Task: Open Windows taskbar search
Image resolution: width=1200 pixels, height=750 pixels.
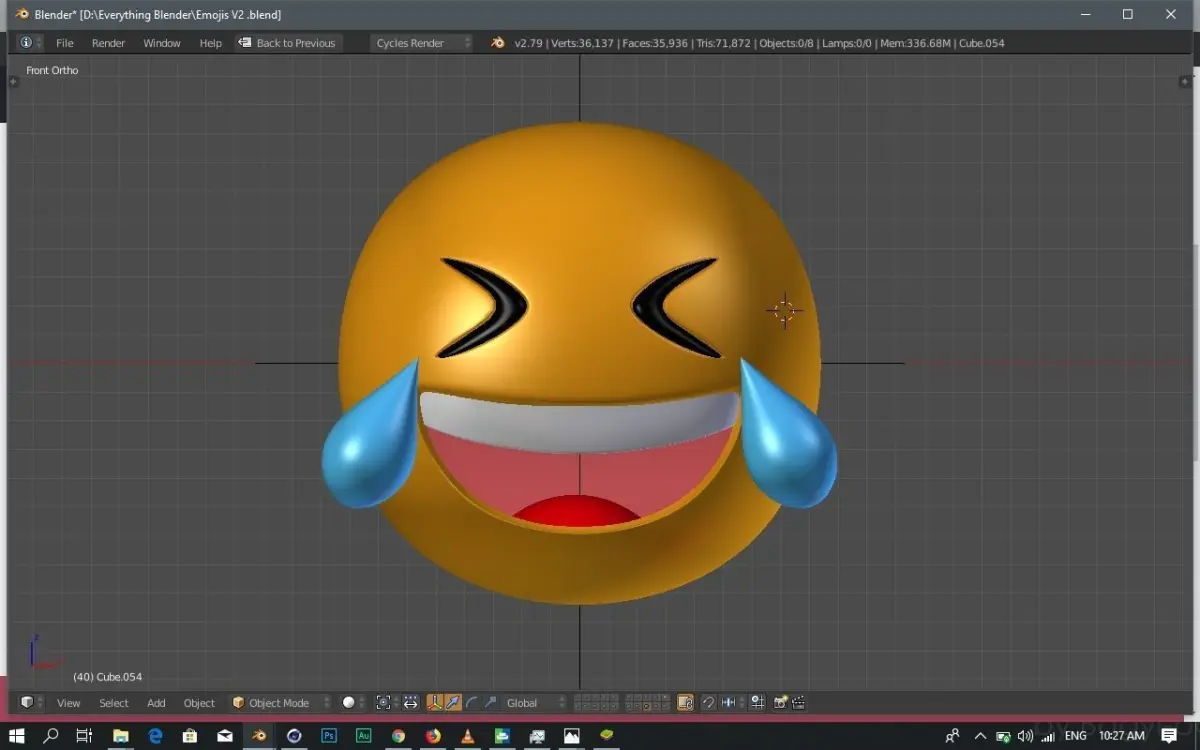Action: tap(51, 736)
